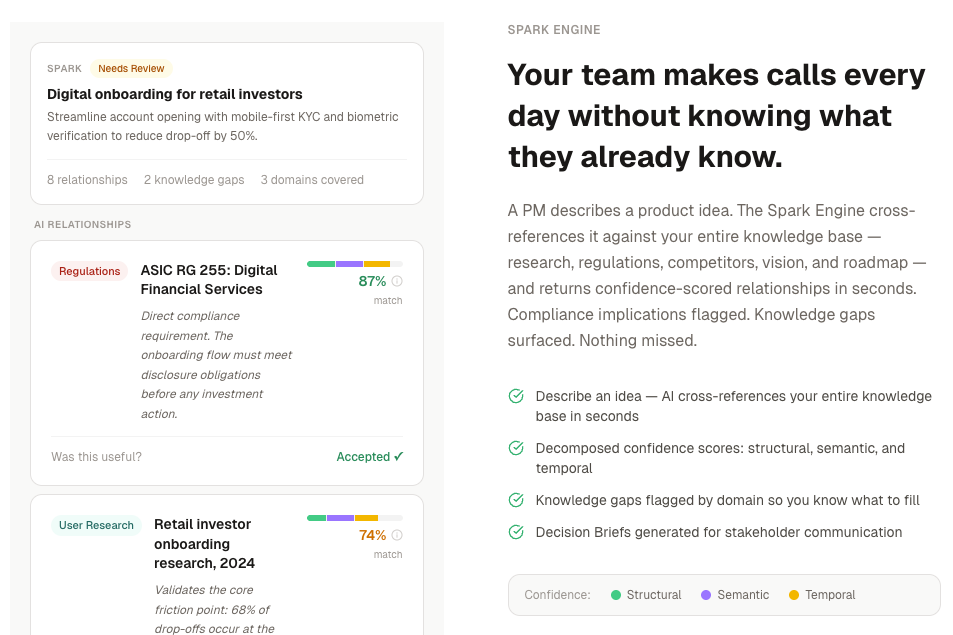This screenshot has width=953, height=635.
Task: Click the green Structural legend dot
Action: (616, 595)
